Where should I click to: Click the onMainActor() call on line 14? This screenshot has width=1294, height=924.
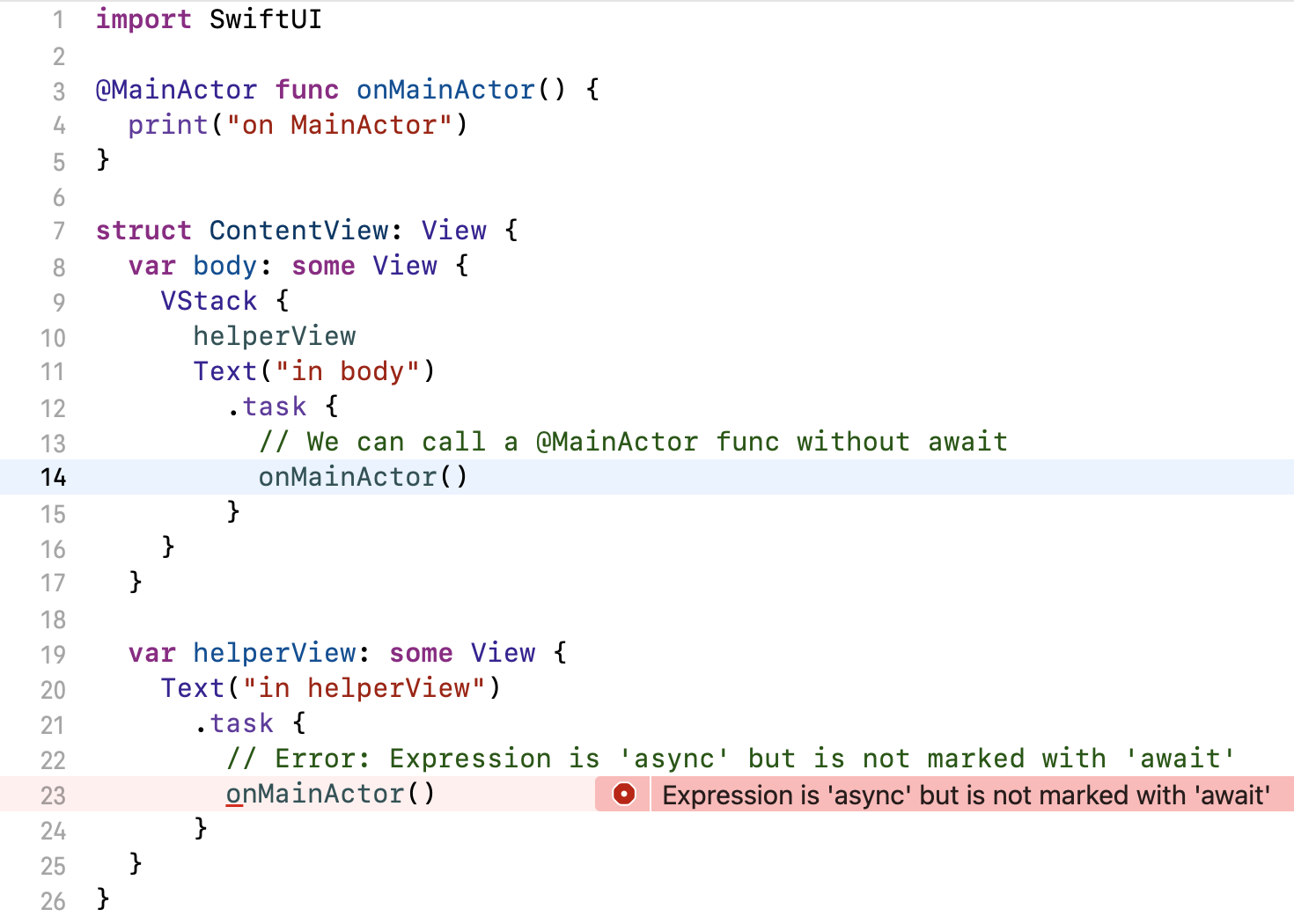point(363,477)
